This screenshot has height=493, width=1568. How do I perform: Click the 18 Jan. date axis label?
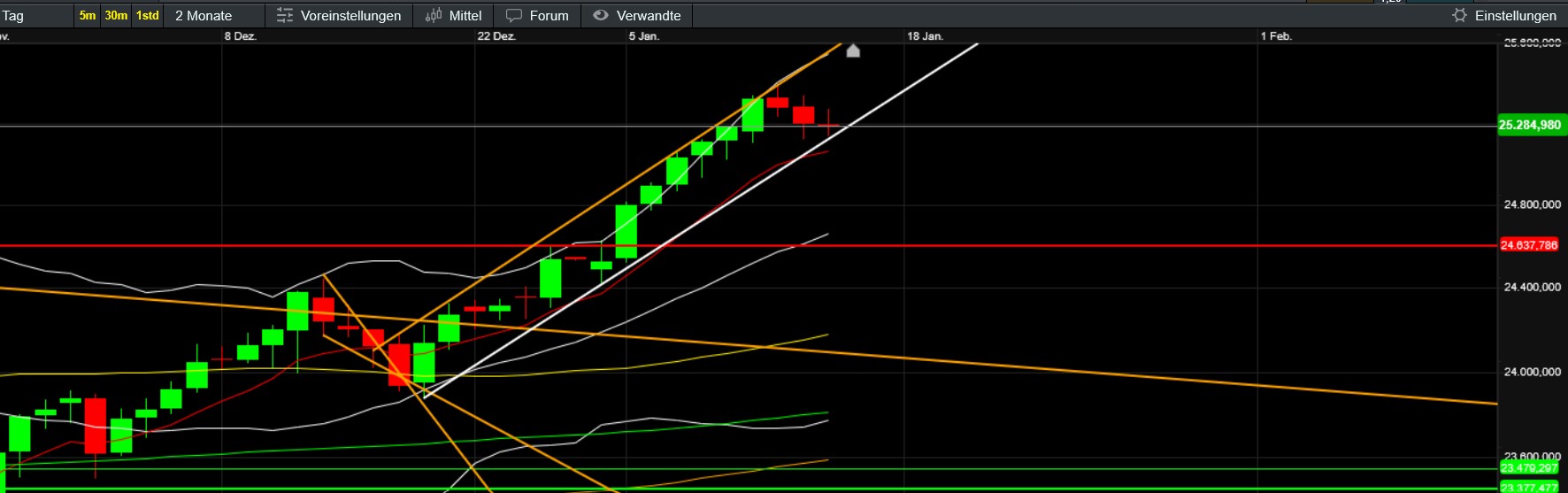point(925,36)
